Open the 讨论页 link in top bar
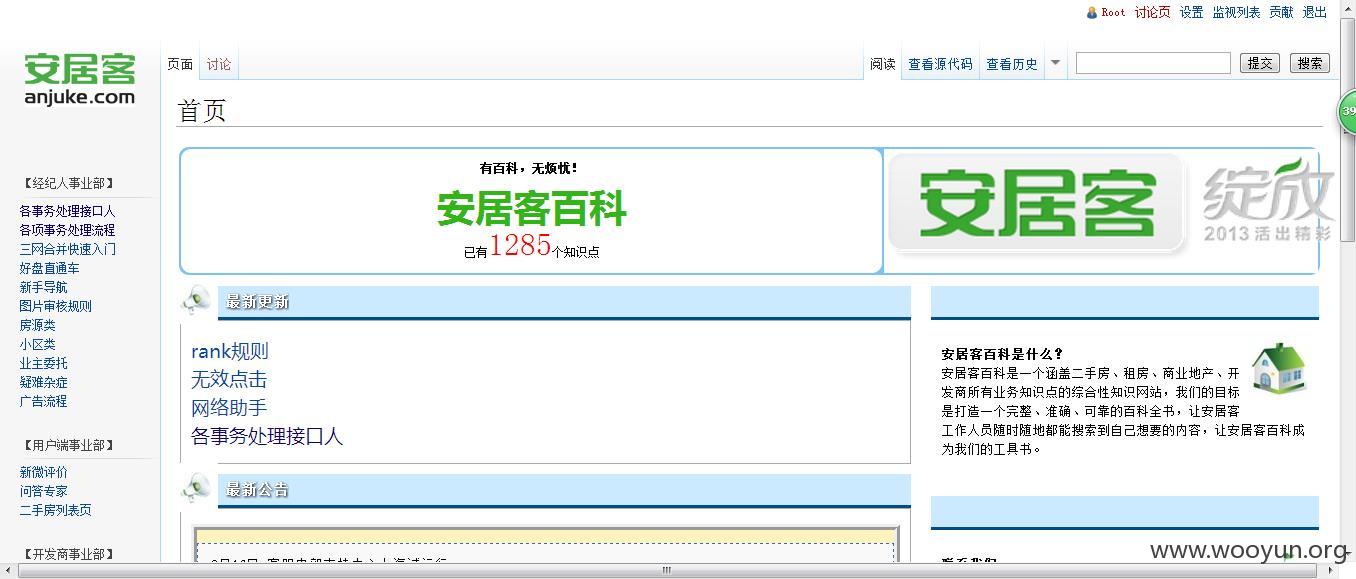 click(1152, 13)
